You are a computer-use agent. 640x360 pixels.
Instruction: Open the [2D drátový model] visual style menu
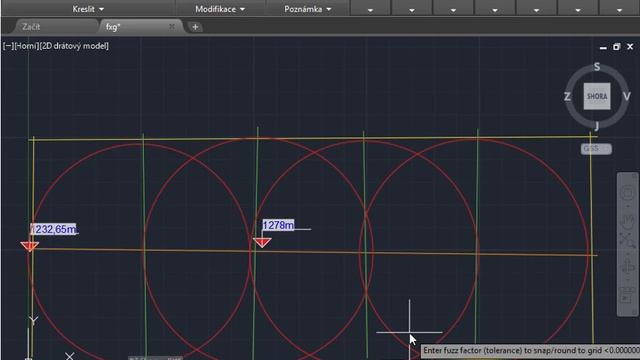[x=74, y=46]
